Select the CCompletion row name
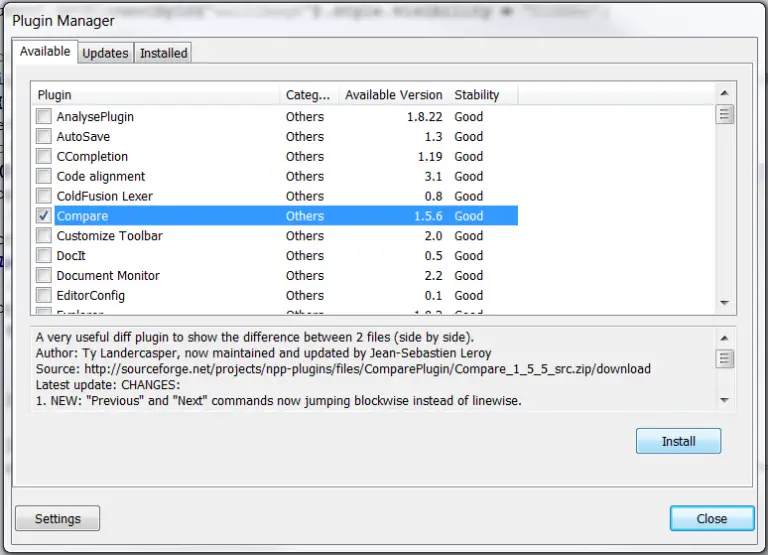This screenshot has width=768, height=555. pos(92,156)
